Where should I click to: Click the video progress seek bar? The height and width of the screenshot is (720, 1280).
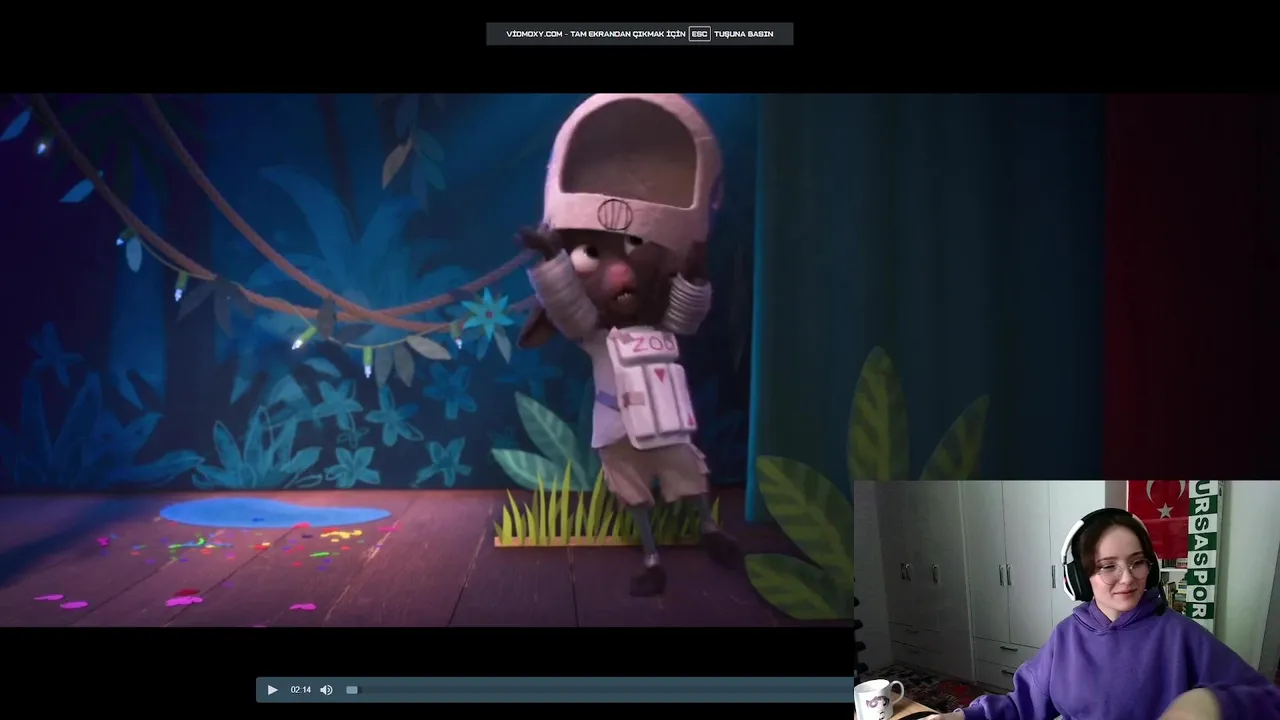coord(600,690)
